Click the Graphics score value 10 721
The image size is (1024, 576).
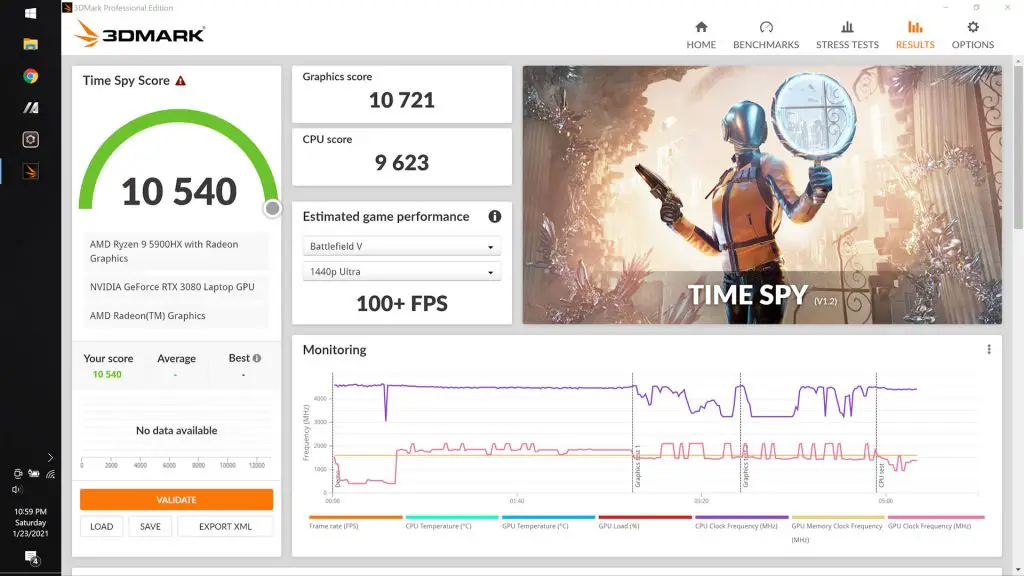pos(402,100)
